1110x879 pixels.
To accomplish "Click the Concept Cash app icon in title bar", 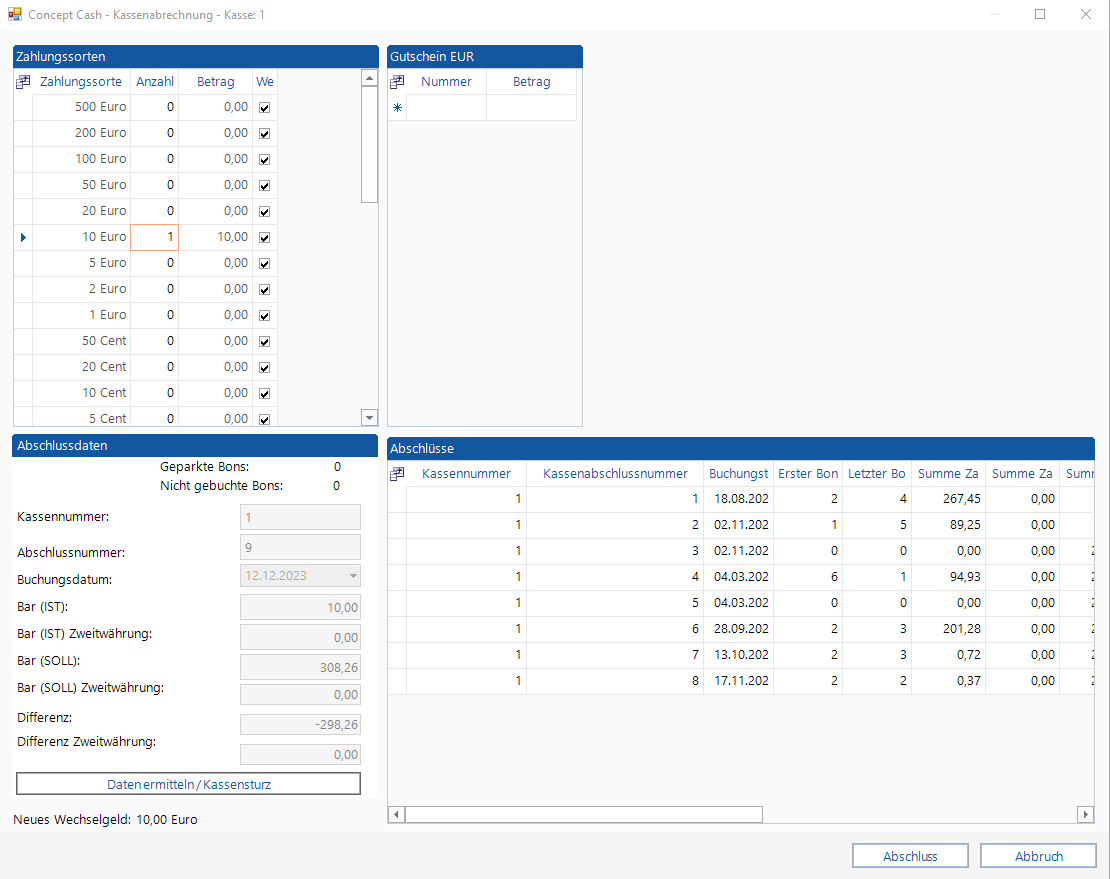I will [15, 15].
